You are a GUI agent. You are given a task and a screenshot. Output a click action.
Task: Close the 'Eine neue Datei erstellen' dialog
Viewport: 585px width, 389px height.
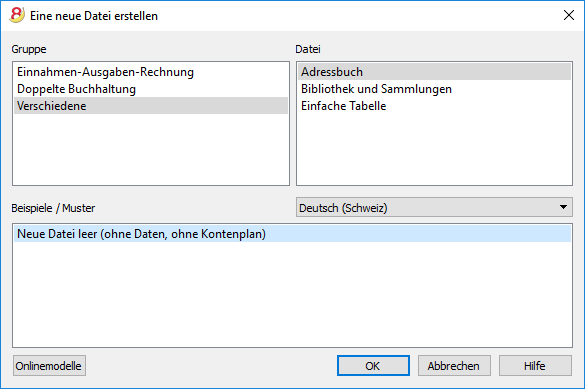click(x=569, y=15)
